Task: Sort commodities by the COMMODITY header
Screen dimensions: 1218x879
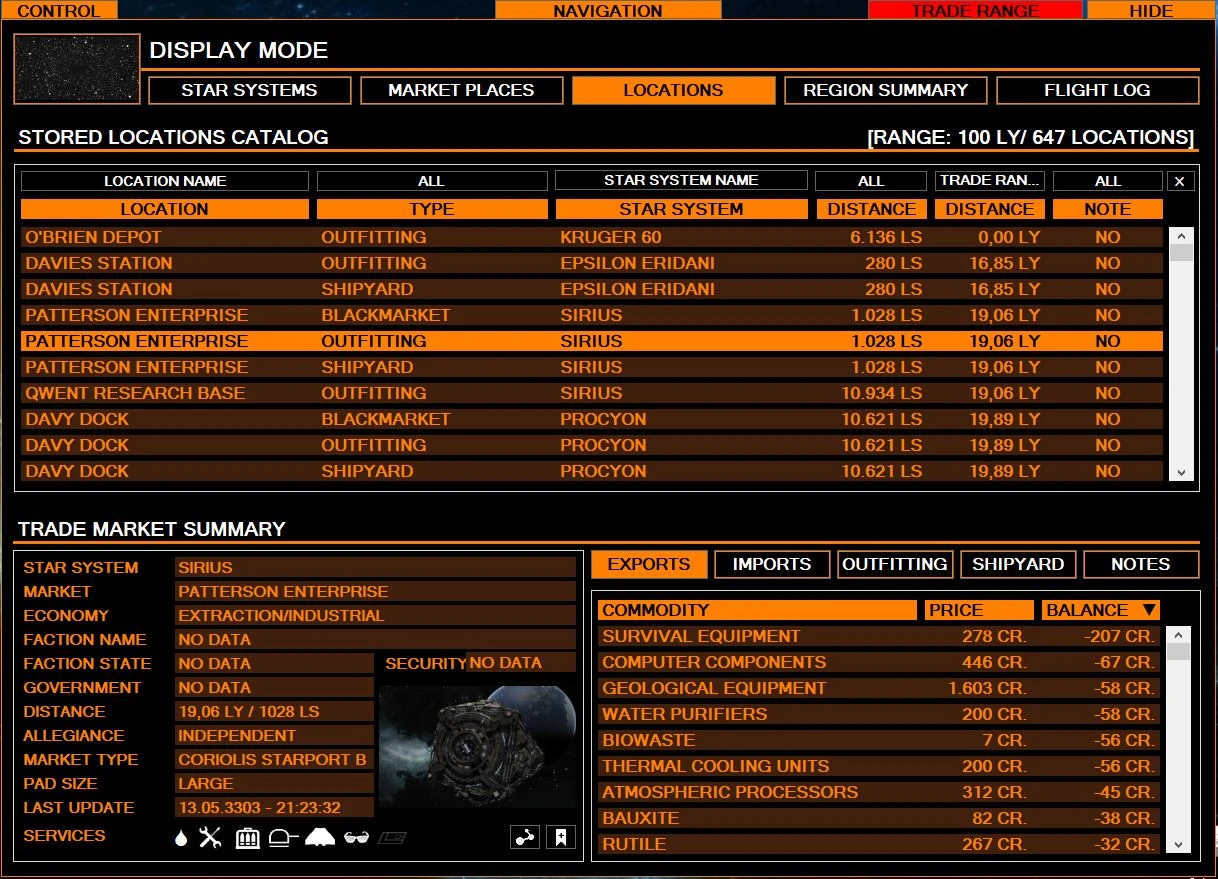Action: click(757, 610)
